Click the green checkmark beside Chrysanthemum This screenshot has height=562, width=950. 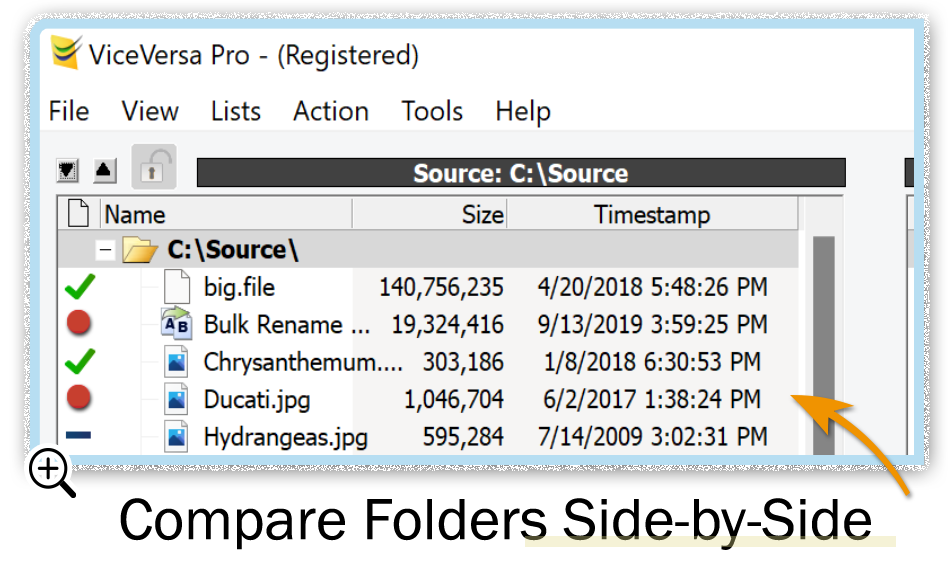pyautogui.click(x=80, y=362)
